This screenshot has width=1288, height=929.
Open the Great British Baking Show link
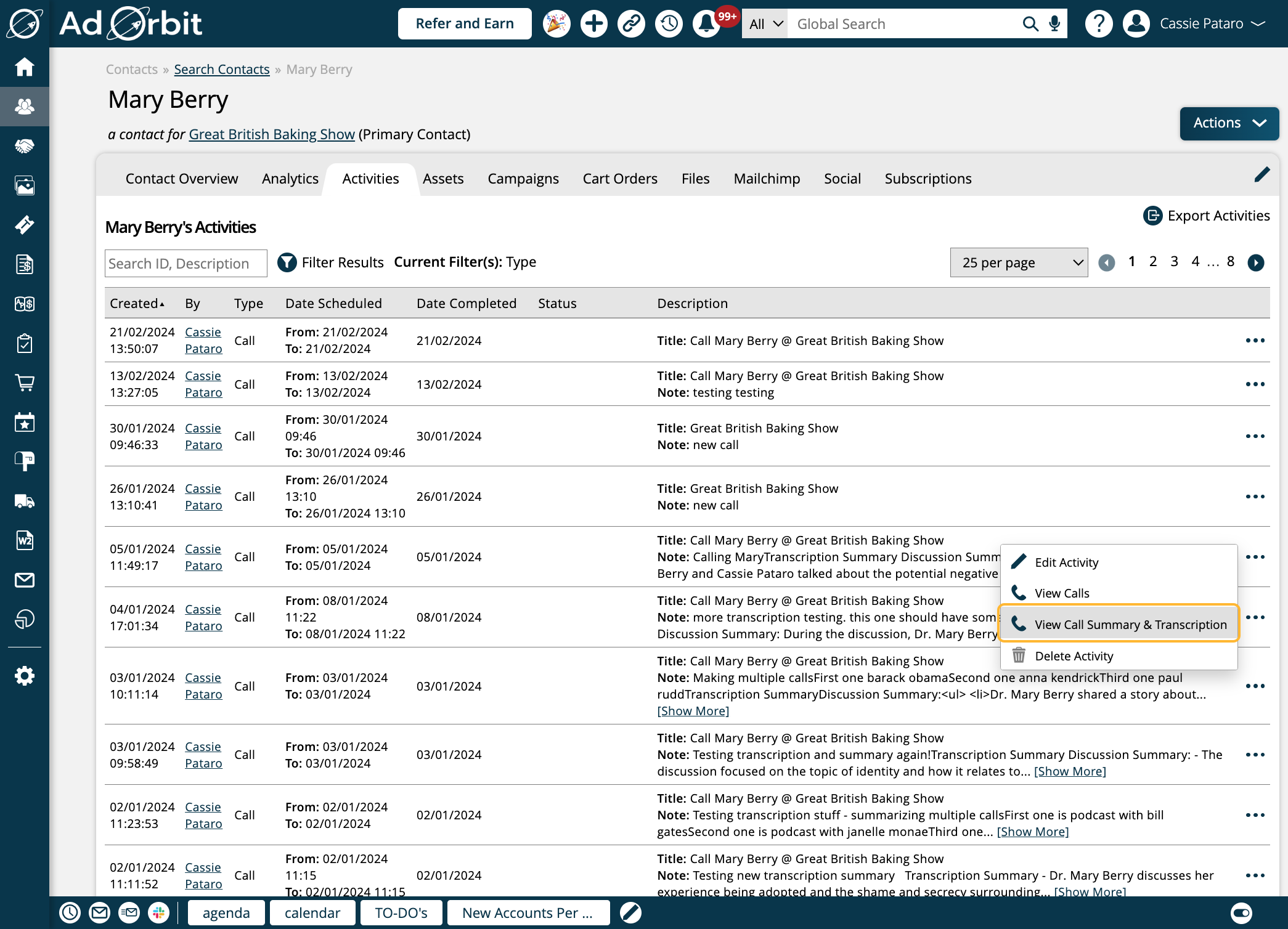[272, 134]
